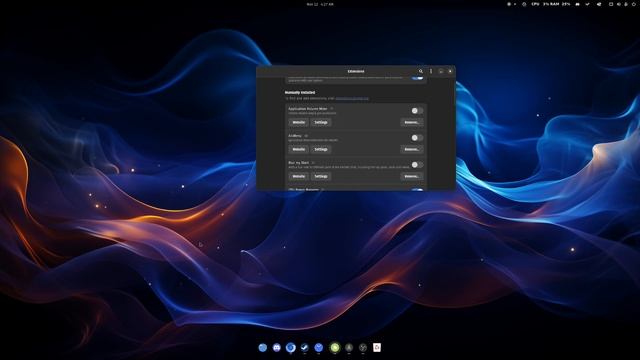Remove the ArcMenu extension

[x=411, y=149]
